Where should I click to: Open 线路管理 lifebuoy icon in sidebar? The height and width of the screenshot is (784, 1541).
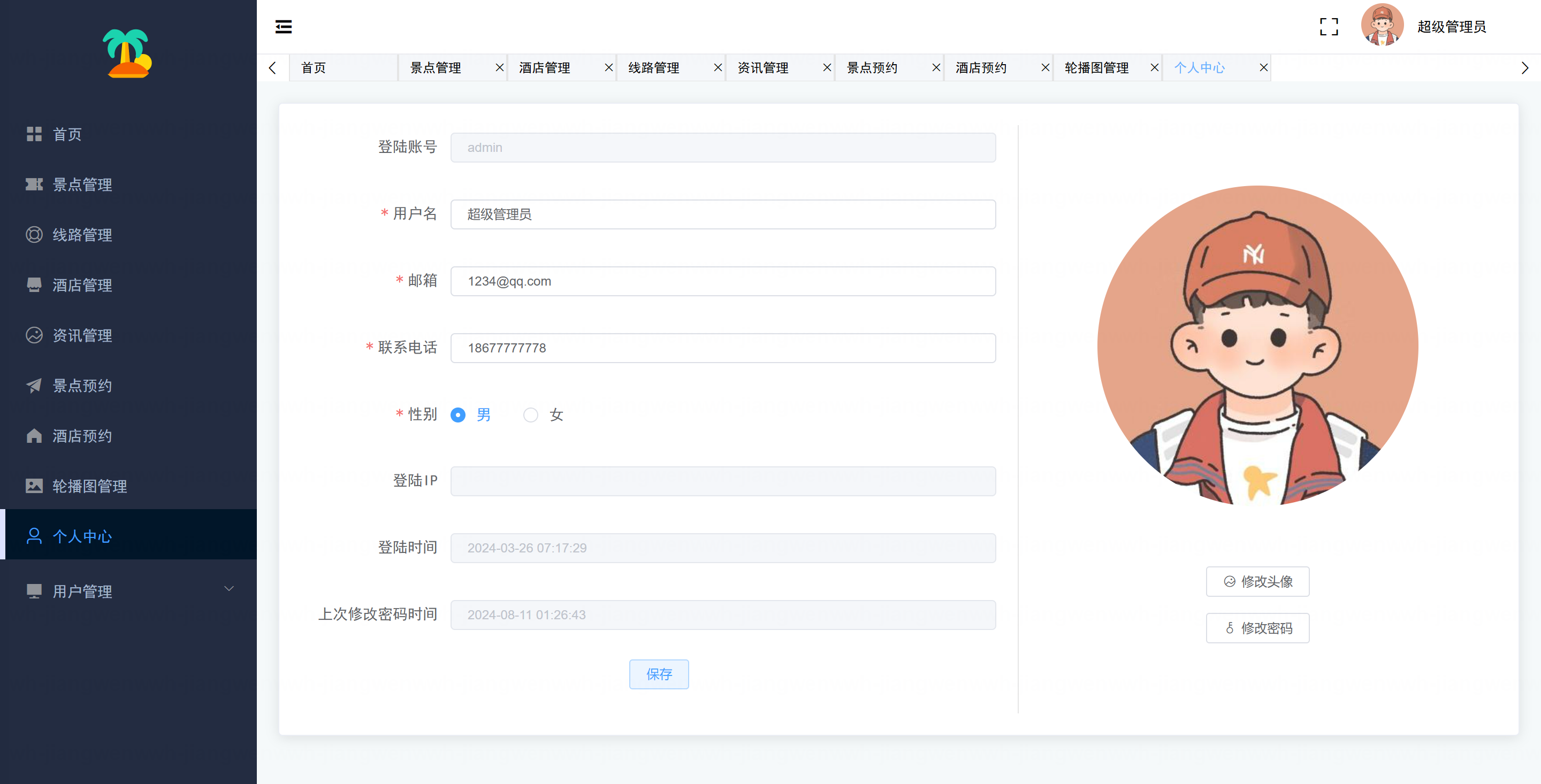click(x=34, y=234)
